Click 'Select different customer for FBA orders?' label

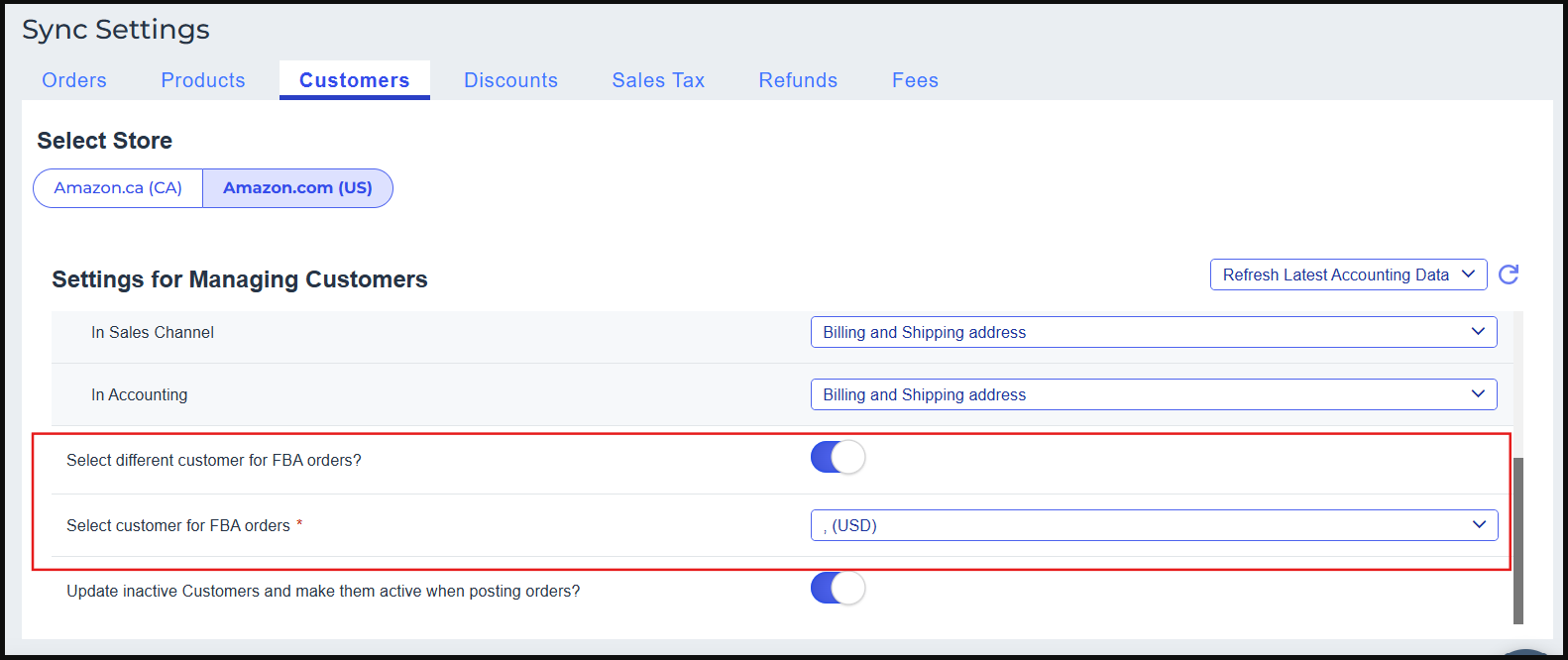coord(214,461)
